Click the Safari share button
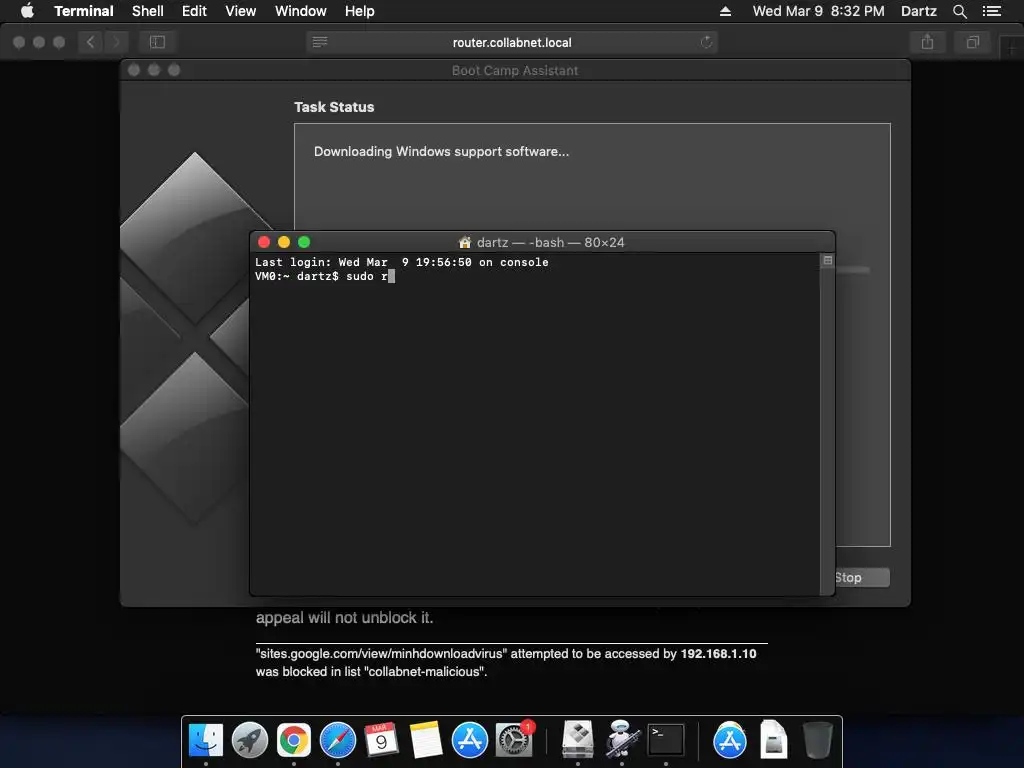Image resolution: width=1024 pixels, height=768 pixels. click(x=927, y=42)
